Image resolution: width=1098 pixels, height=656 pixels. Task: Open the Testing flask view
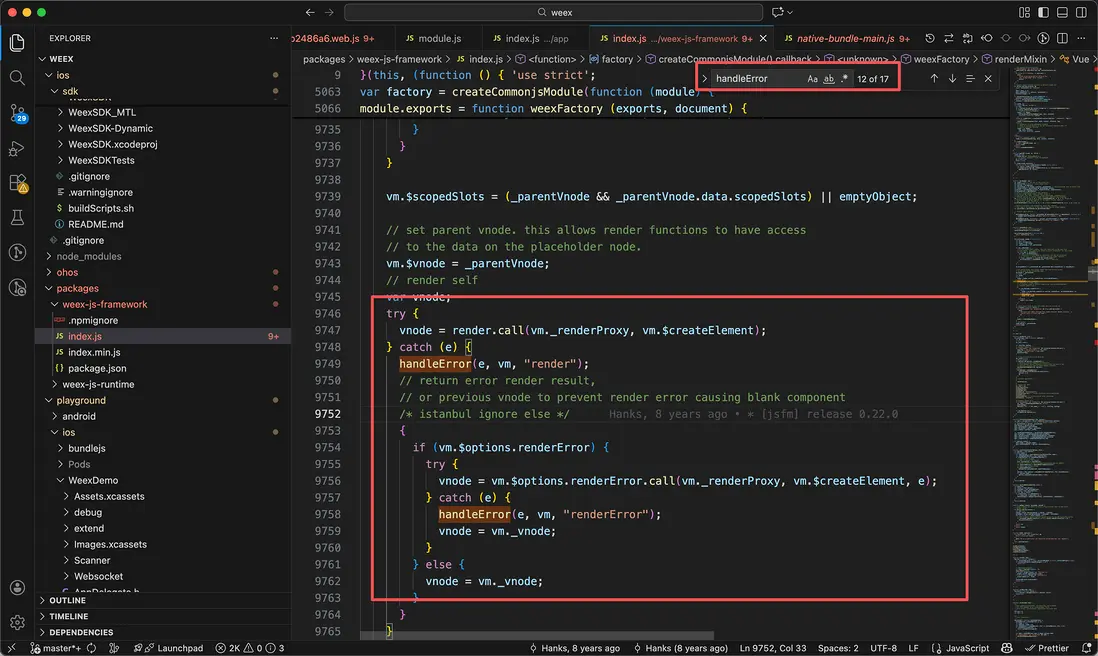click(17, 217)
